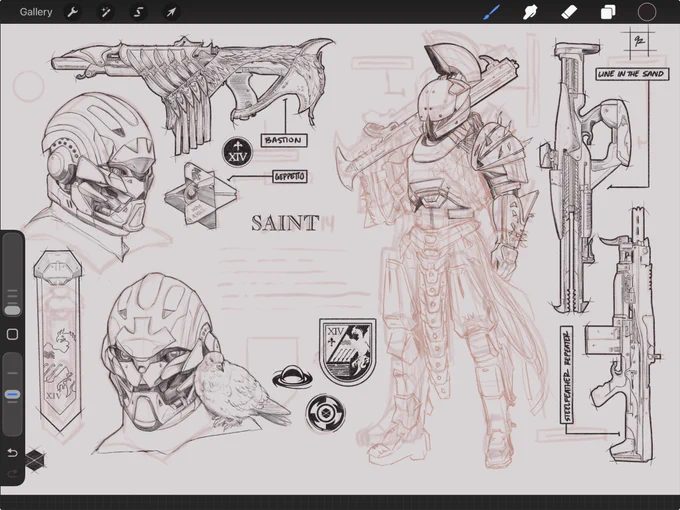Activate the Transform arrow tool
The width and height of the screenshot is (680, 510).
171,12
